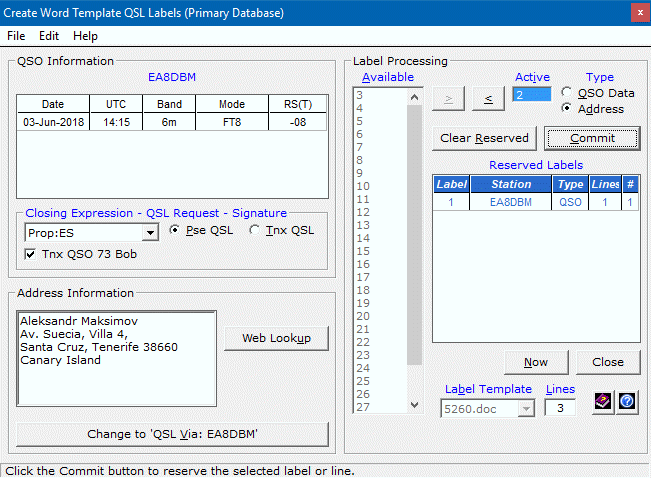Click the Now button

(536, 362)
